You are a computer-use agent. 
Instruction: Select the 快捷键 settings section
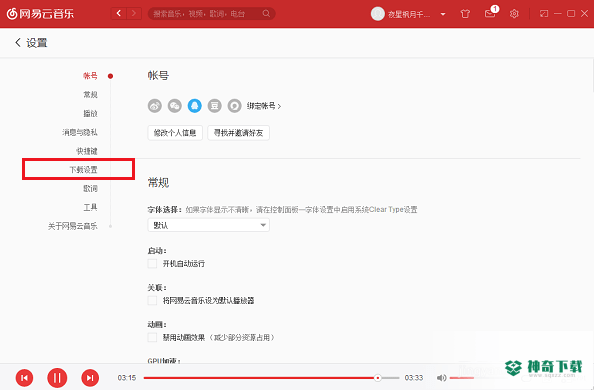pos(87,151)
